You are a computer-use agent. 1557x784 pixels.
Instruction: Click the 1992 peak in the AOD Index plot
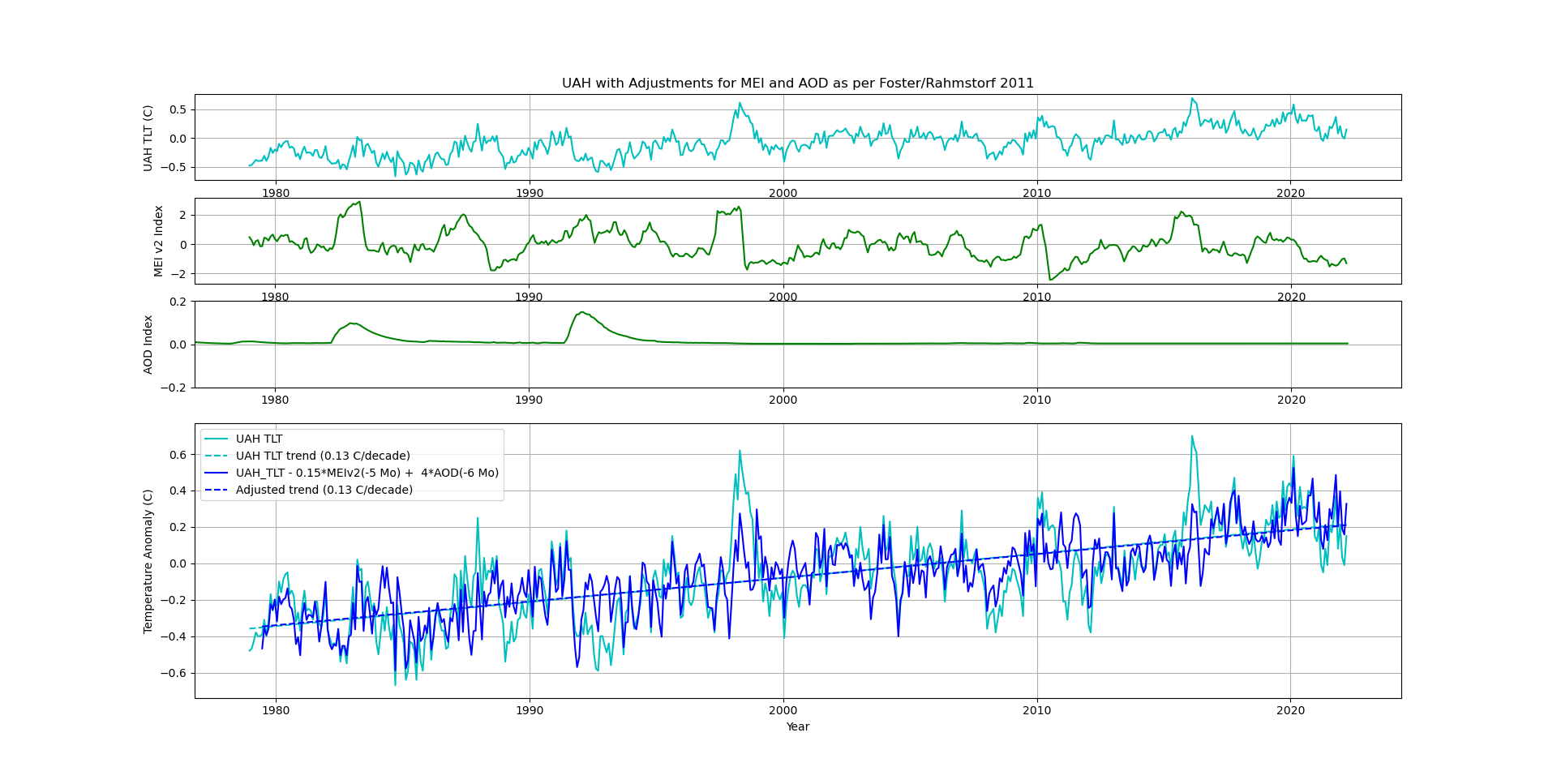[x=581, y=312]
